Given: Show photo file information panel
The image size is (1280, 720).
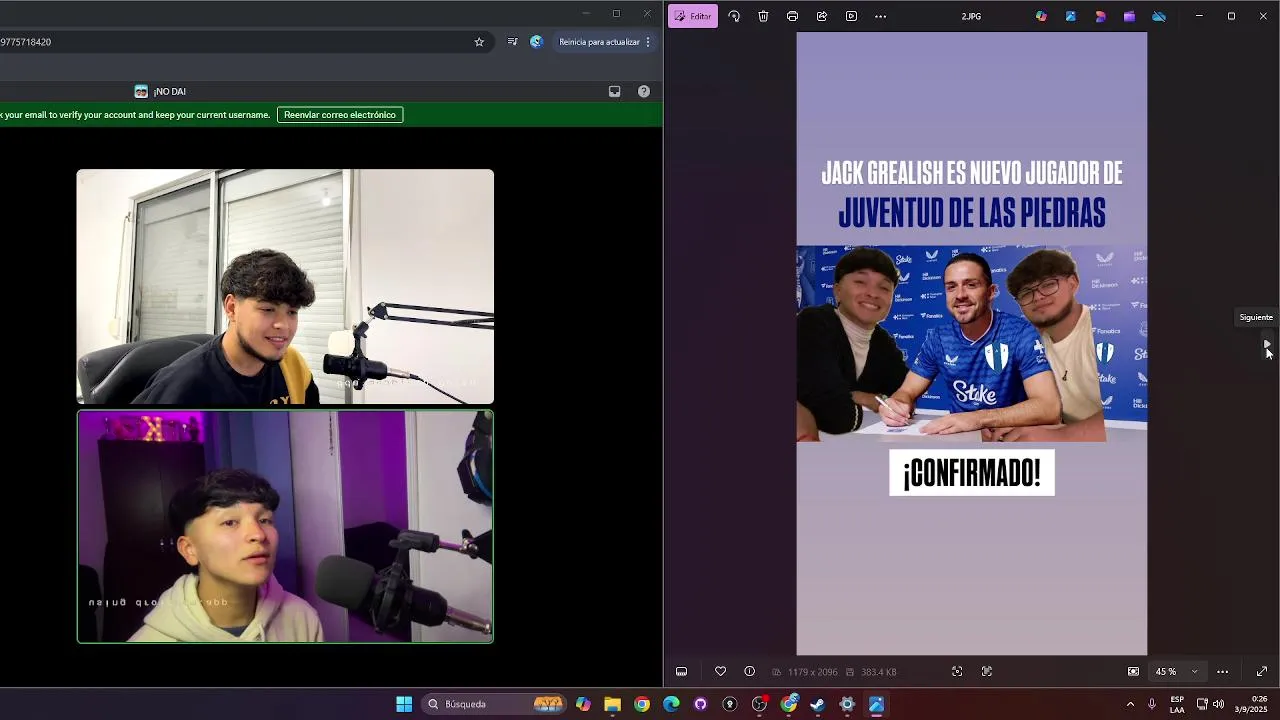Looking at the screenshot, I should coord(749,672).
